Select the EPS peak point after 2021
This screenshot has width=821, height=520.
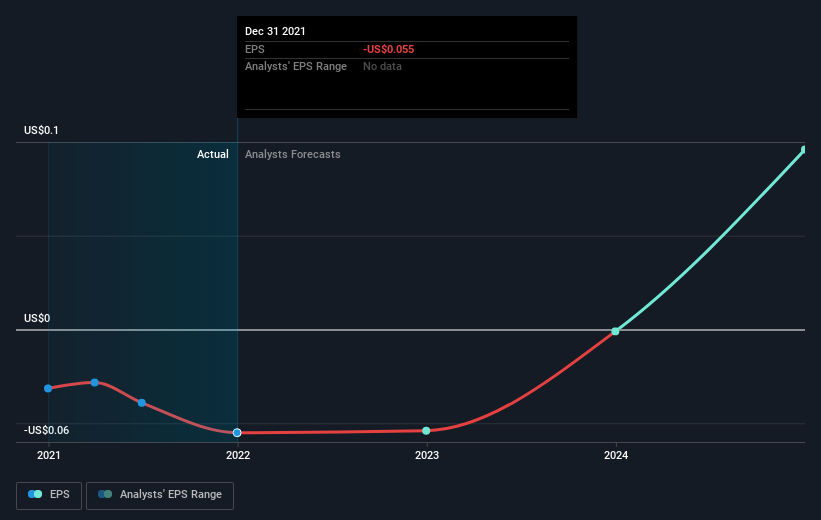click(95, 382)
